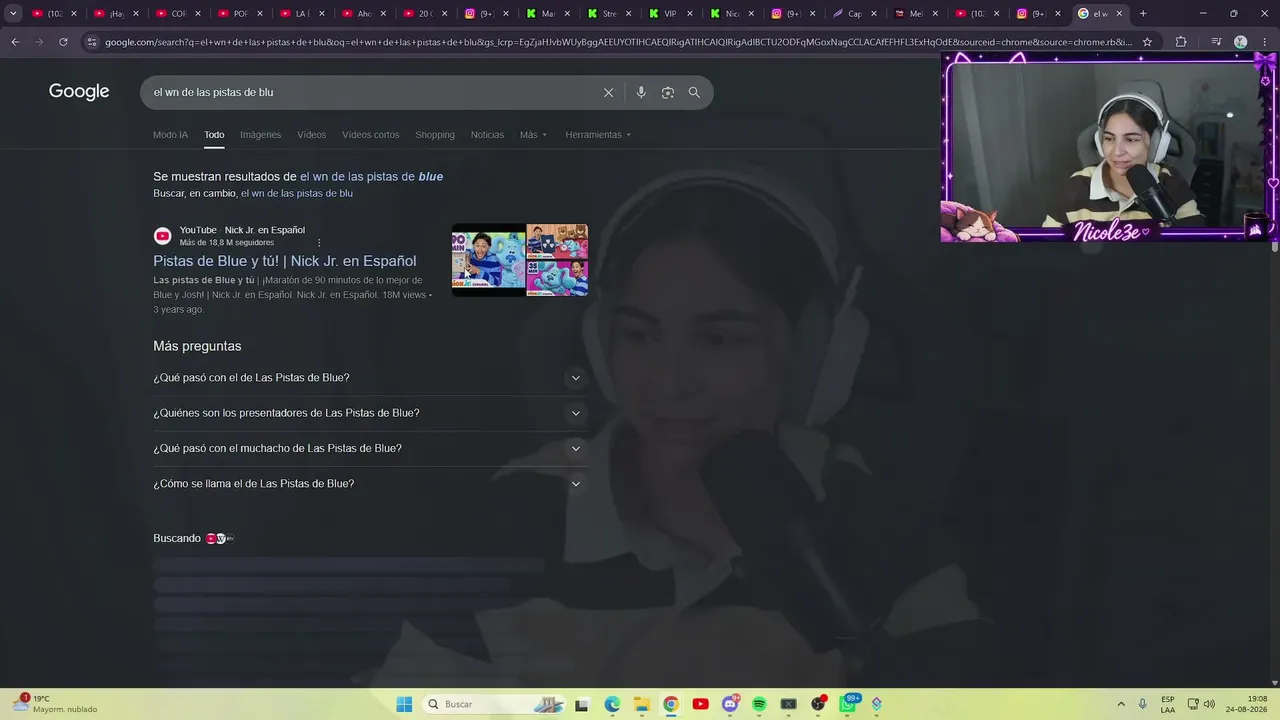Open the Chrome three-dot menu
Screen dimensions: 1280x720
point(1264,42)
